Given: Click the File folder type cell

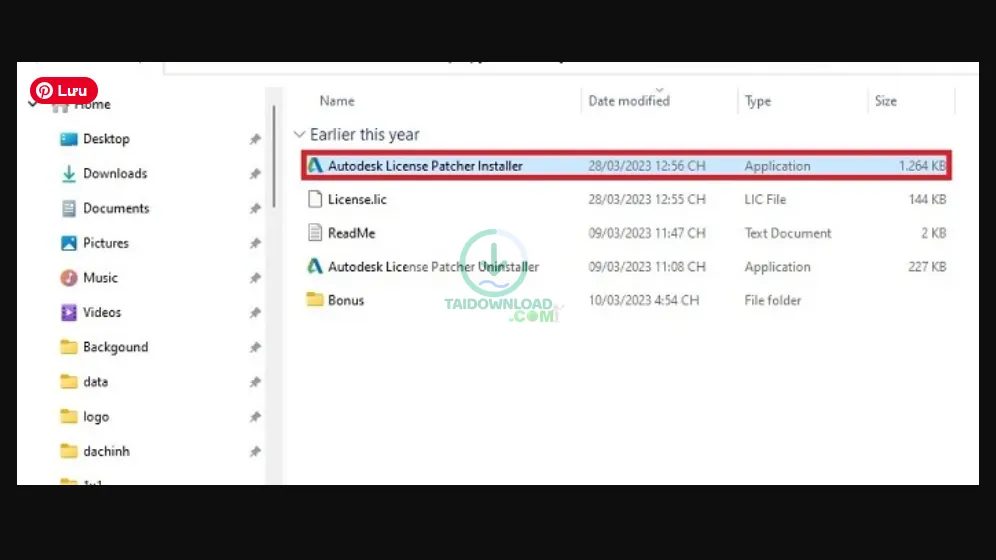Looking at the screenshot, I should pos(772,300).
